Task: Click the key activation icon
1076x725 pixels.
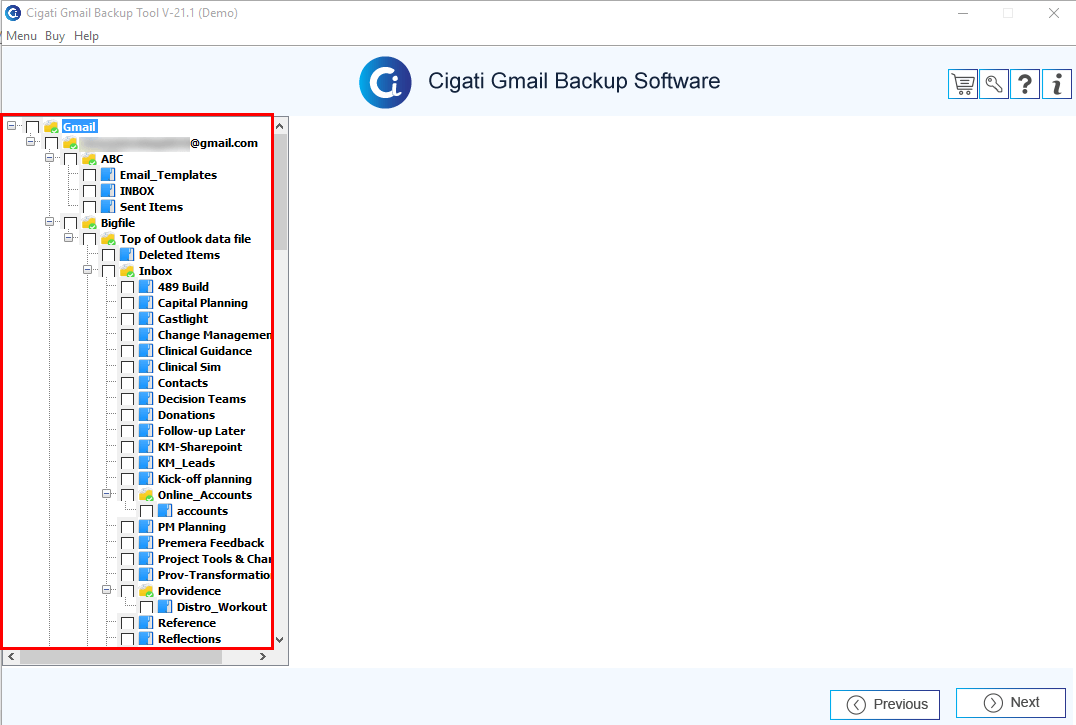Action: [994, 84]
